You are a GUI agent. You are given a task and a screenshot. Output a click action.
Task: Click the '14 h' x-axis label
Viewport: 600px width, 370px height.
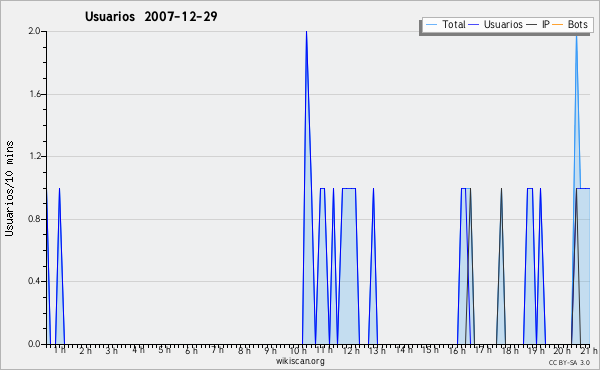(x=404, y=350)
